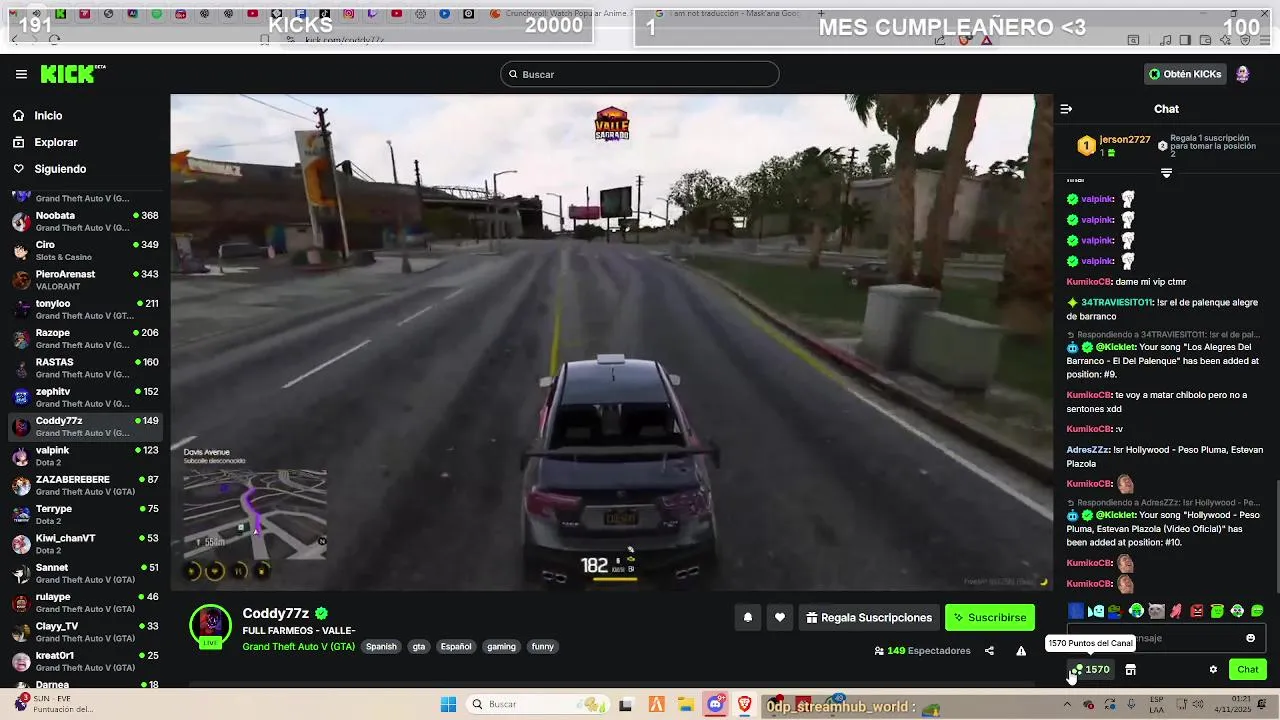Show hidden system tray icons chevron
This screenshot has height=720, width=1280.
1066,704
